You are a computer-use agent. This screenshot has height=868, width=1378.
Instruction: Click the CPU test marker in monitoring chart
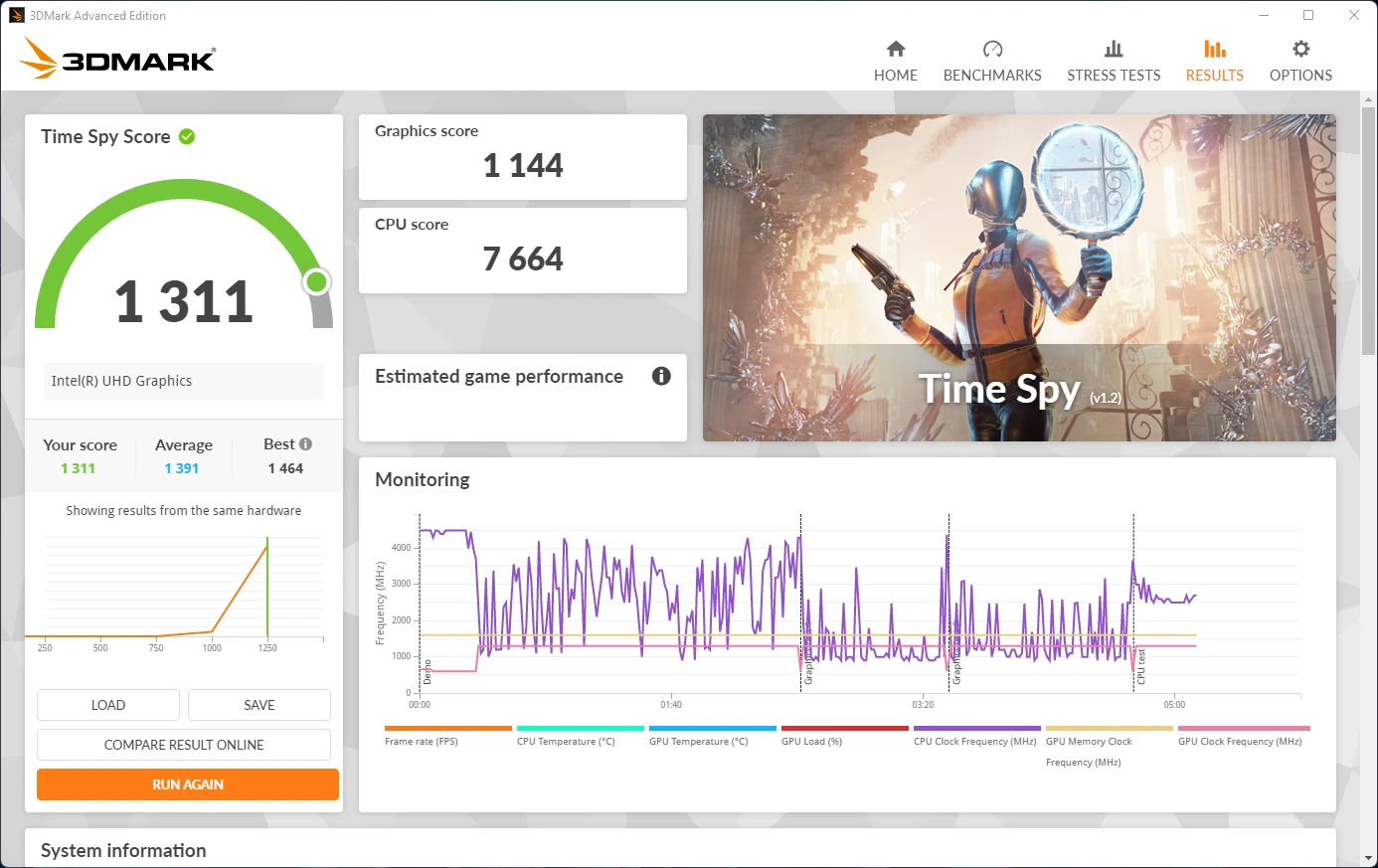1141,666
